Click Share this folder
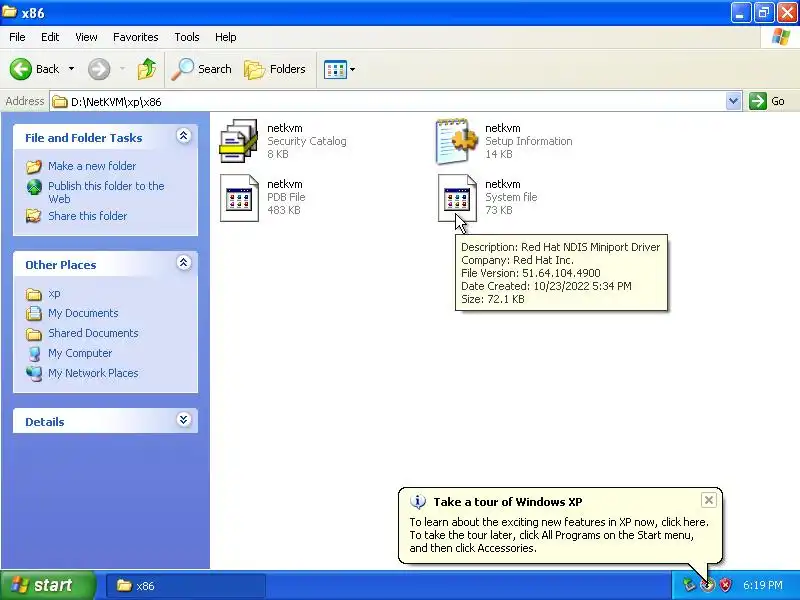Screen dimensions: 800x600 pyautogui.click(x=87, y=216)
